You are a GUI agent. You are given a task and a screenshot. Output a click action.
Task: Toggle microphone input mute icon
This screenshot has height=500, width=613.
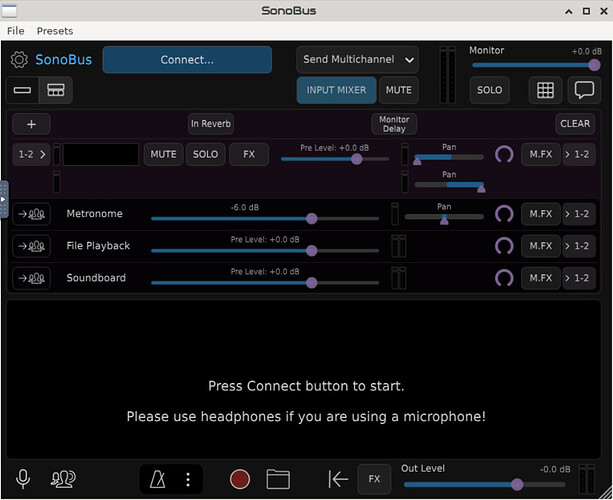[23, 479]
